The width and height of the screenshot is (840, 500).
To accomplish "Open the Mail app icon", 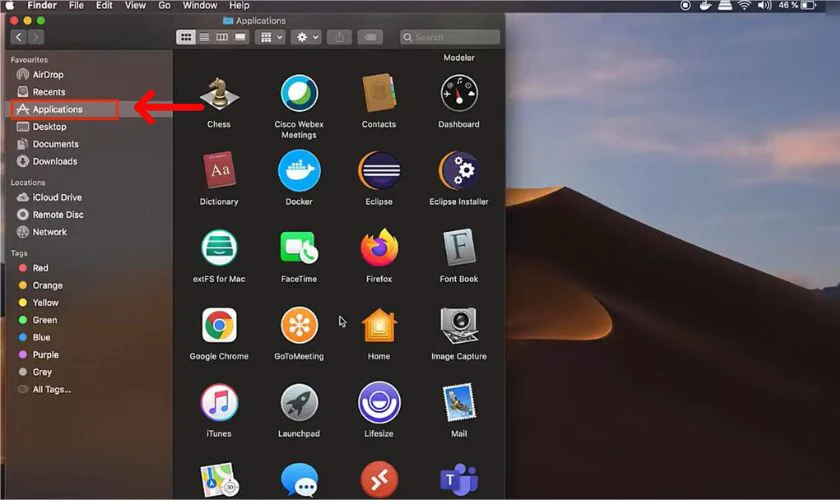I will coord(459,402).
